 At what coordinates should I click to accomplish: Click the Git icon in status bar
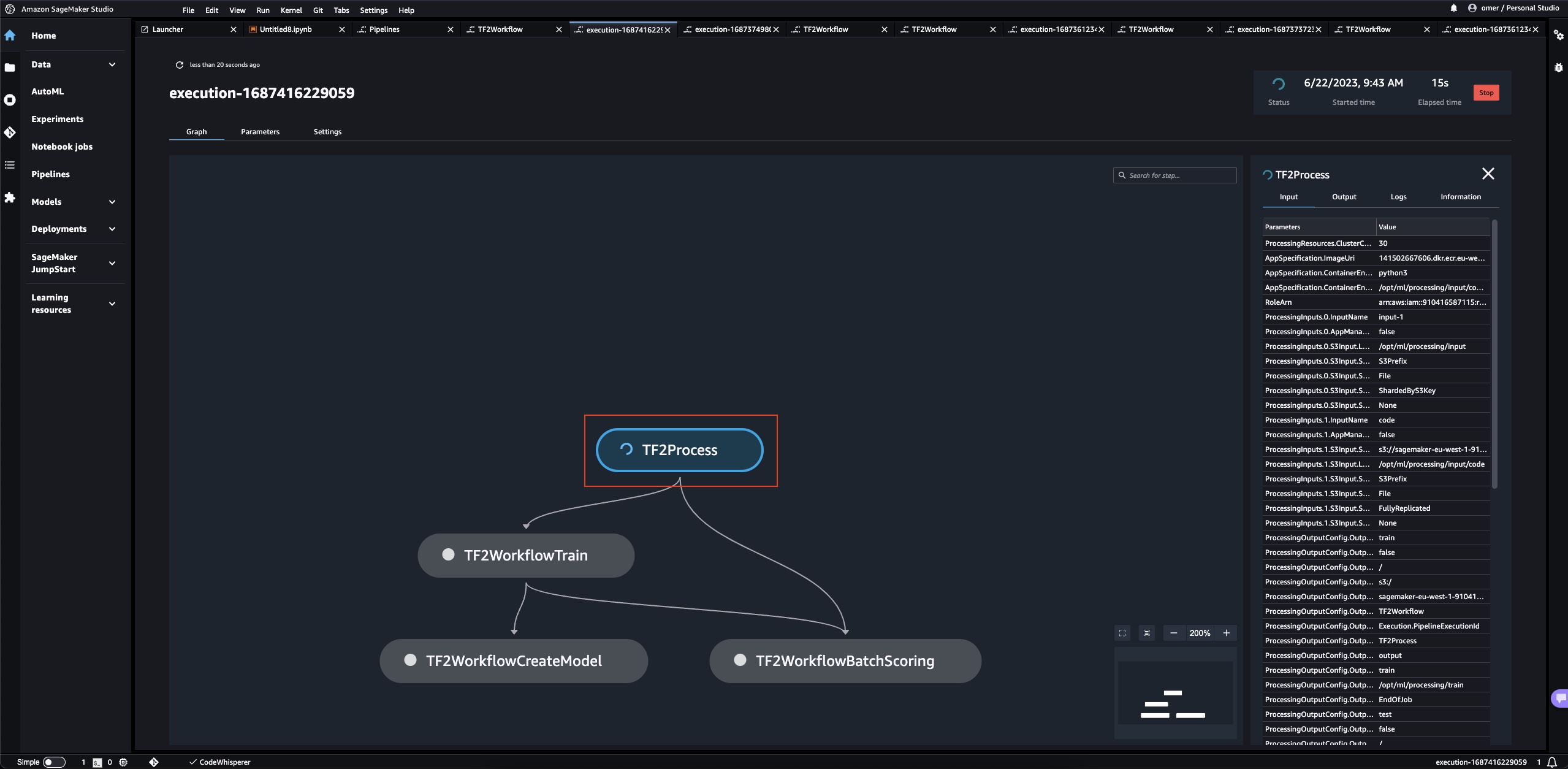click(154, 762)
